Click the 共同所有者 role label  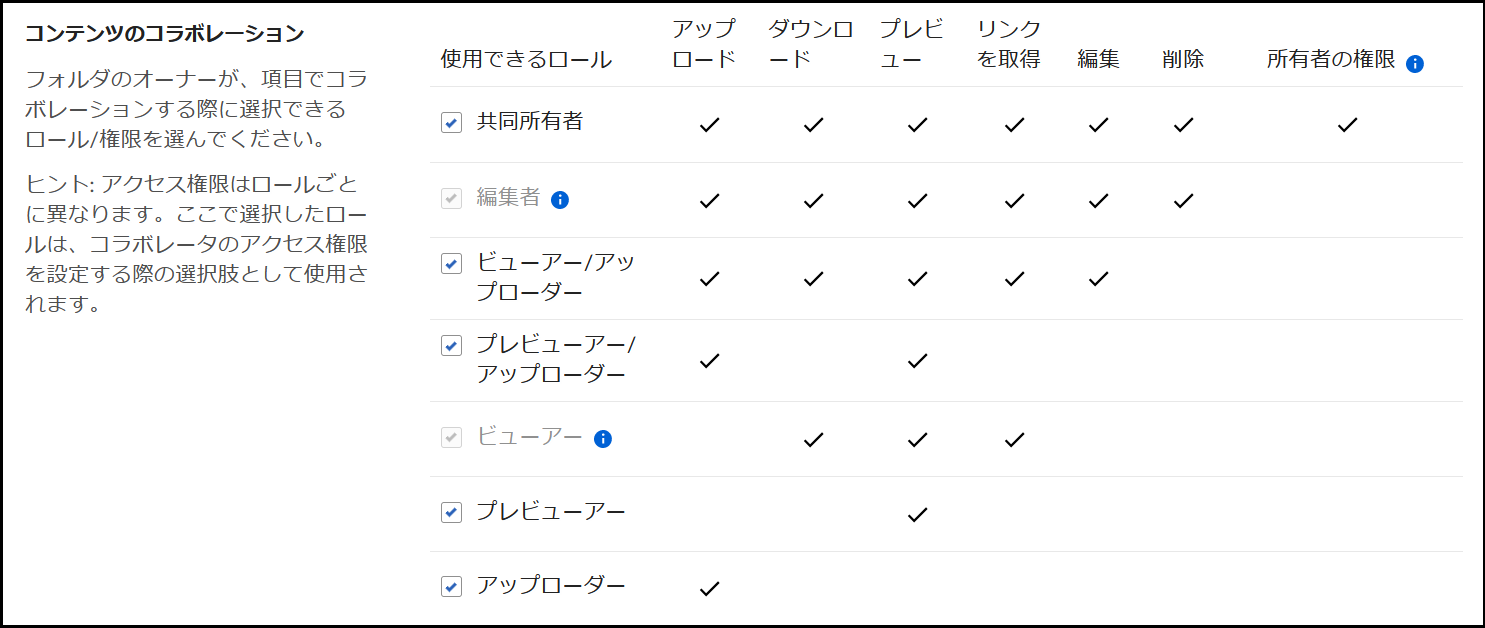click(530, 122)
